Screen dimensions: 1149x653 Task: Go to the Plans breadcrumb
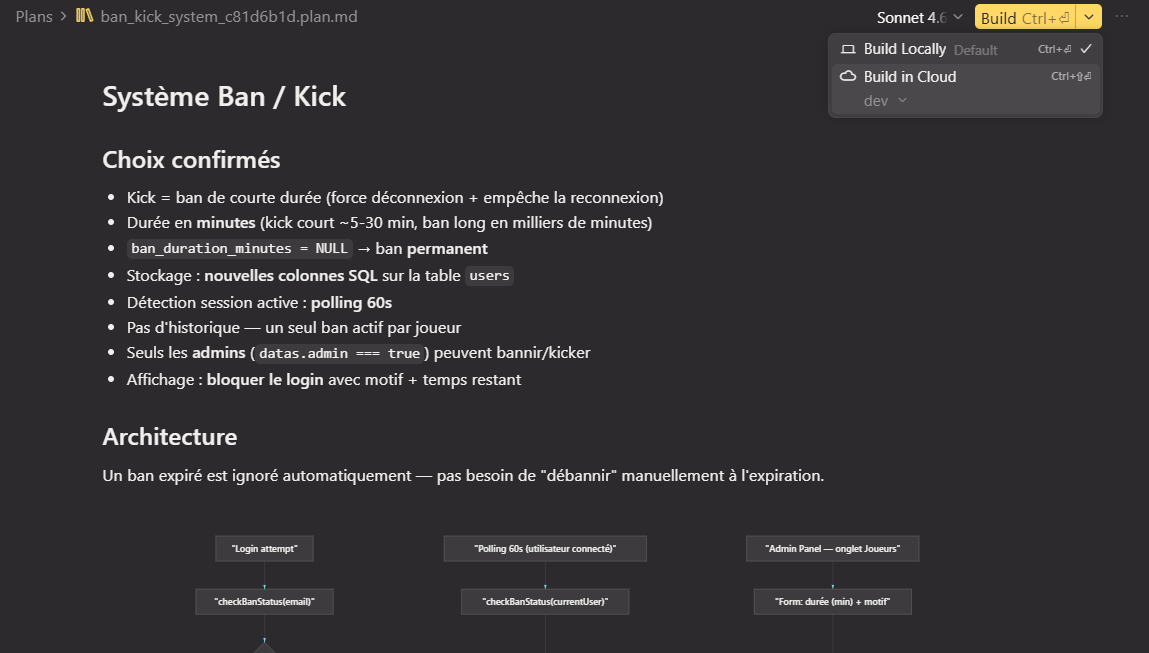pos(34,17)
